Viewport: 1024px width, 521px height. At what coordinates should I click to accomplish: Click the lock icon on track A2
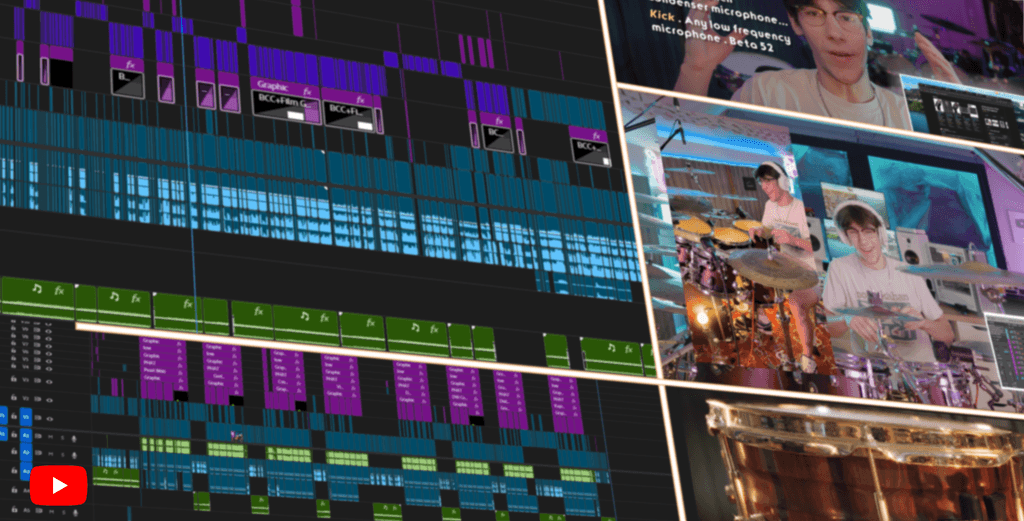click(x=14, y=453)
